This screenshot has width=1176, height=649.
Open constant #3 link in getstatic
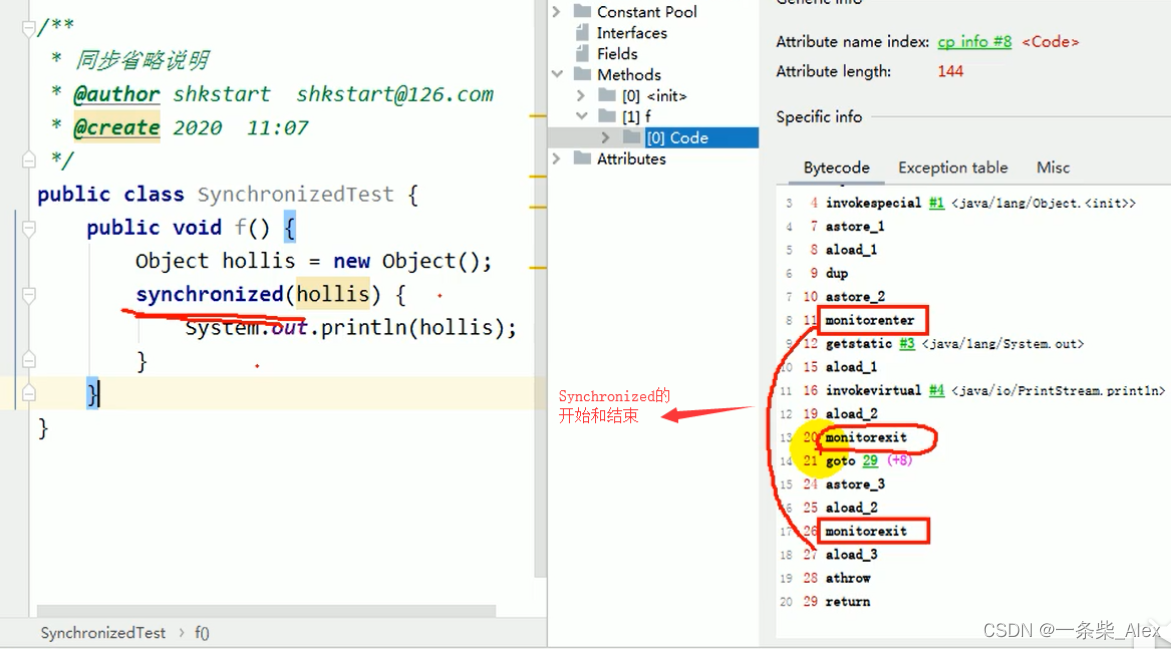point(907,344)
